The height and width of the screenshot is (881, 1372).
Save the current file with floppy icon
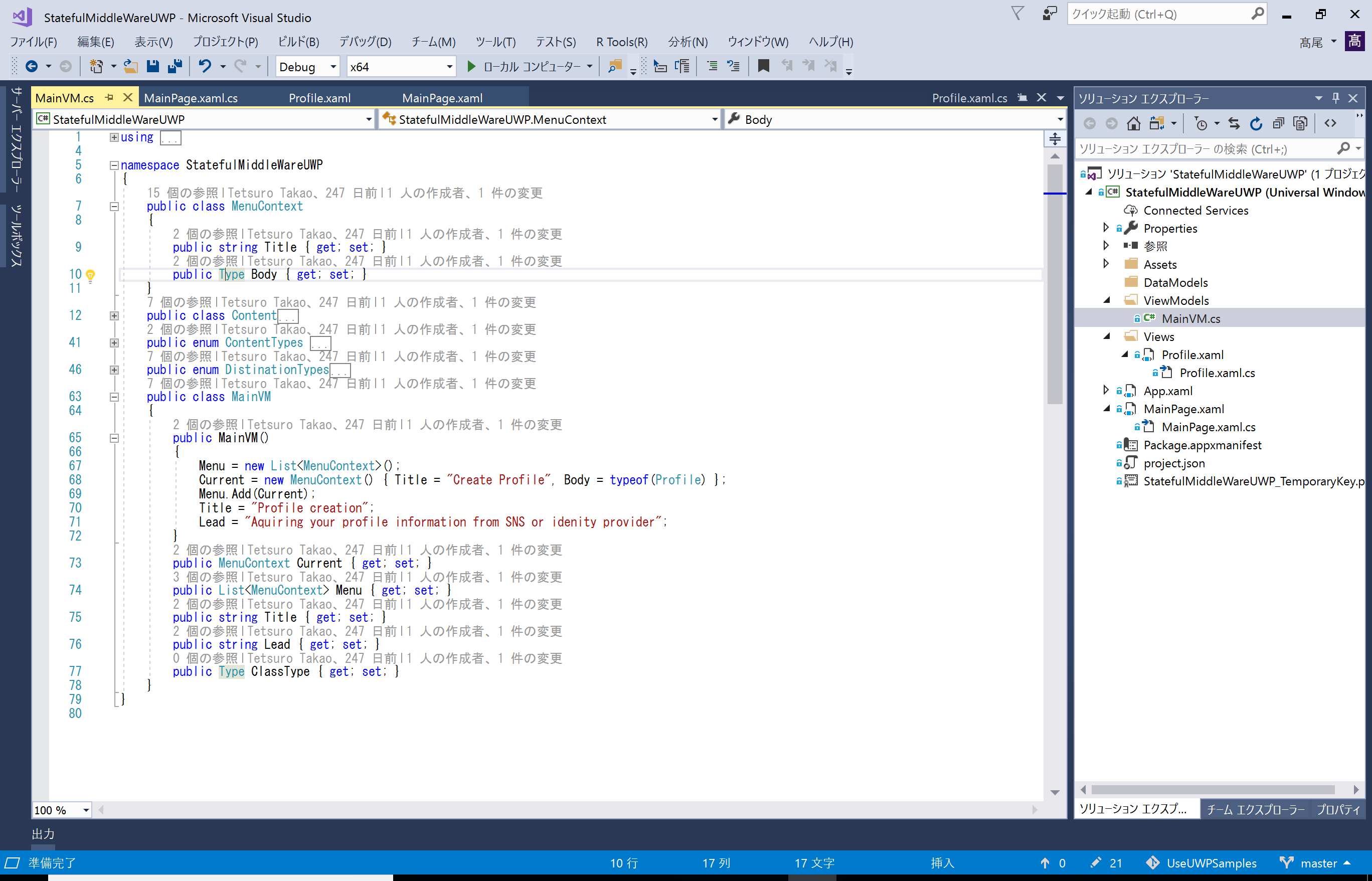pos(153,66)
